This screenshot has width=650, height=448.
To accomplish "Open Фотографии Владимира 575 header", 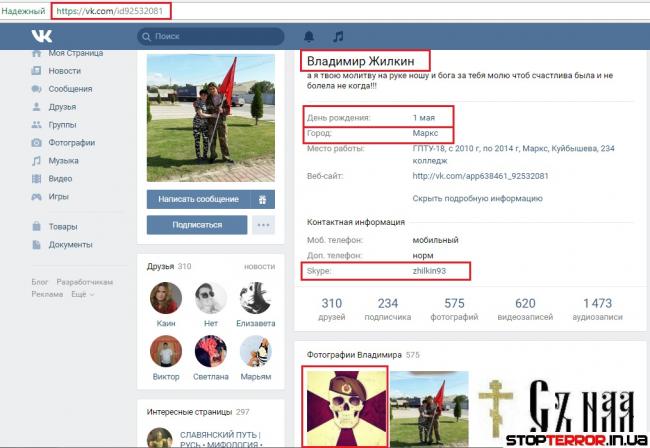I will (363, 355).
